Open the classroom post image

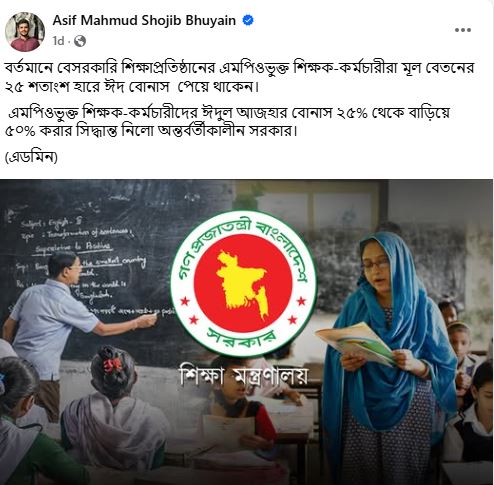pyautogui.click(x=247, y=332)
